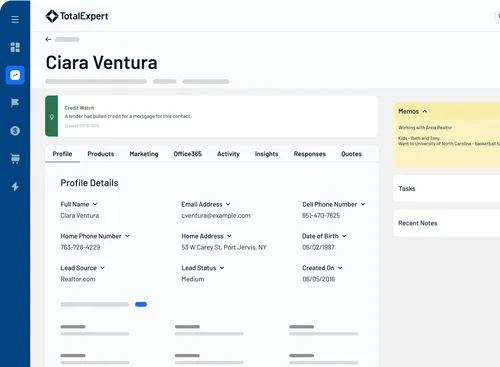Screen dimensions: 500x367
Task: Click the email cventura@example.com
Action: pyautogui.click(x=216, y=215)
